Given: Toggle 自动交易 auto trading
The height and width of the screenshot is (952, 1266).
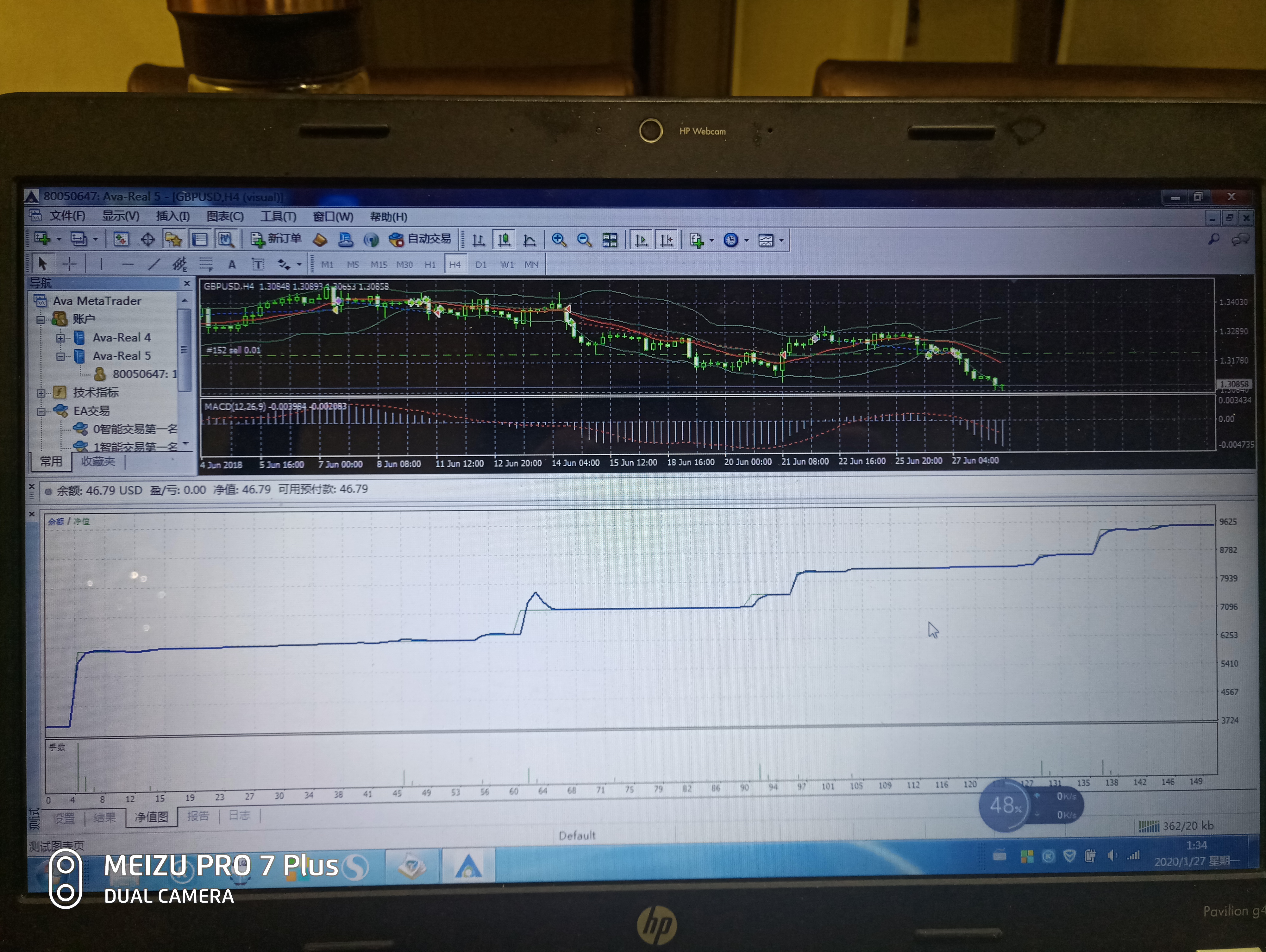Looking at the screenshot, I should tap(420, 239).
